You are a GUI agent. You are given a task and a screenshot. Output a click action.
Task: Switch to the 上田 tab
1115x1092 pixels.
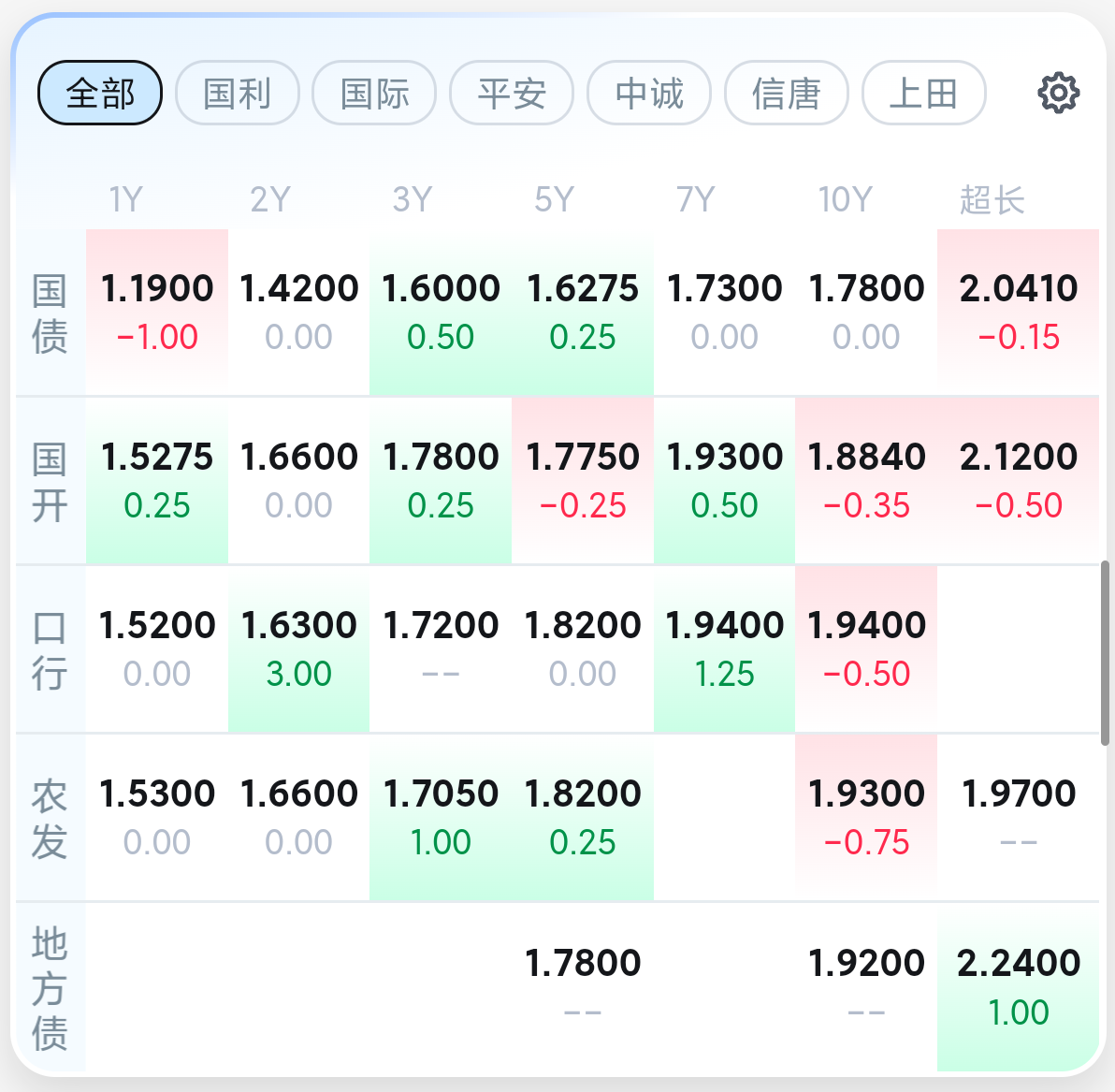tap(923, 93)
